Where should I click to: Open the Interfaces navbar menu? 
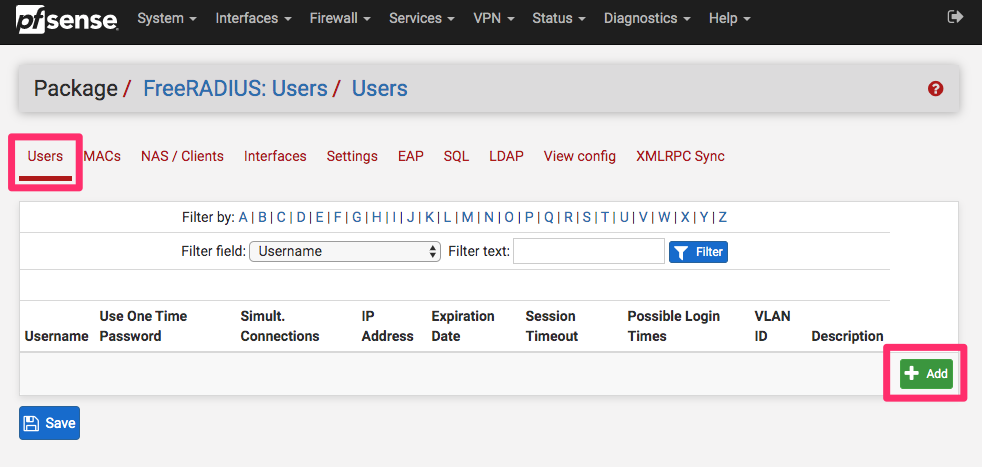254,18
